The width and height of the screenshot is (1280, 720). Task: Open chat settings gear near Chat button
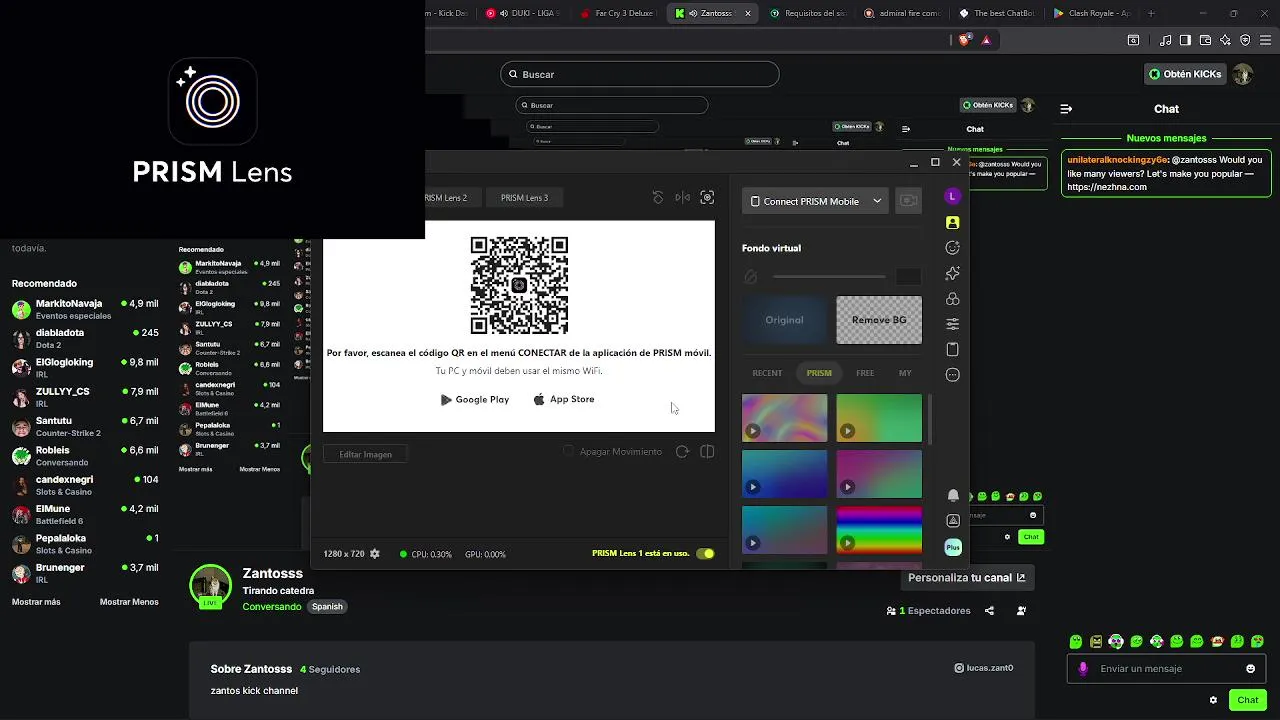(x=1213, y=700)
